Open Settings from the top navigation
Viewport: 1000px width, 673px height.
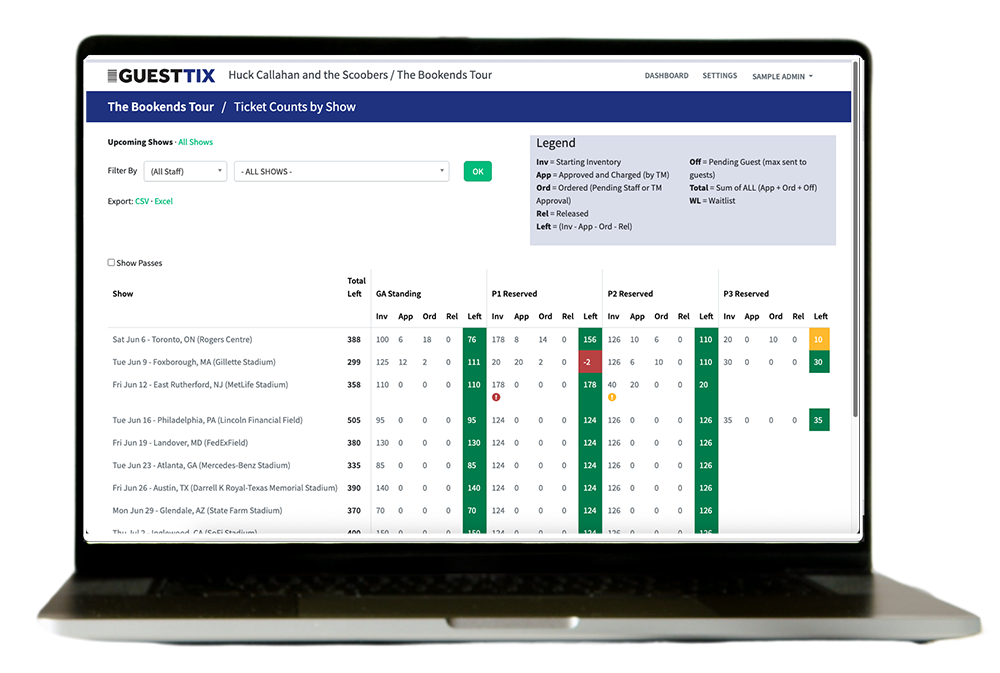[719, 76]
